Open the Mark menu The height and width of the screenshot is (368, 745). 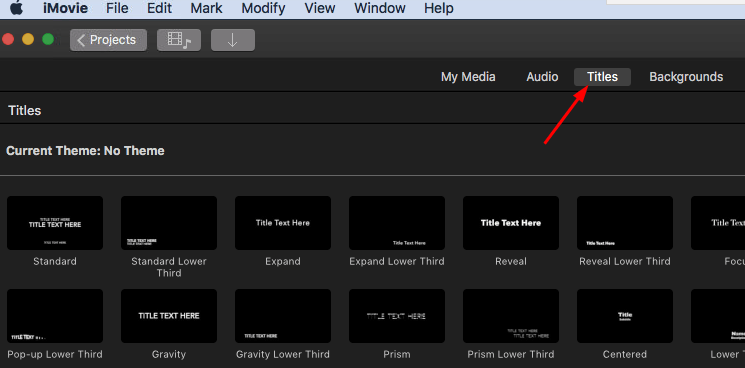click(207, 8)
